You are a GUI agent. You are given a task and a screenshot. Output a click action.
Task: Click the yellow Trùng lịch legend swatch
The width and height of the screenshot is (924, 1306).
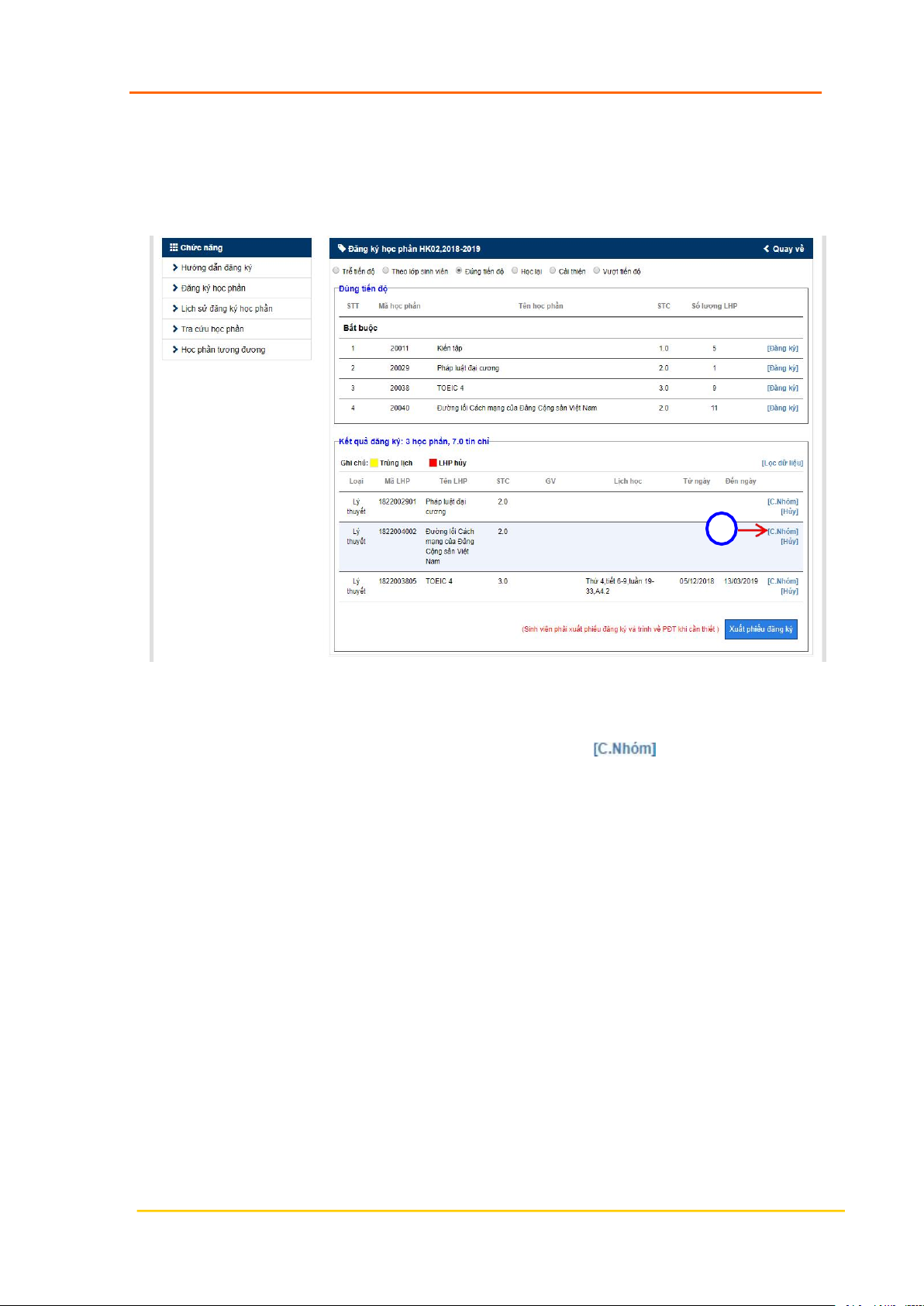[x=374, y=463]
